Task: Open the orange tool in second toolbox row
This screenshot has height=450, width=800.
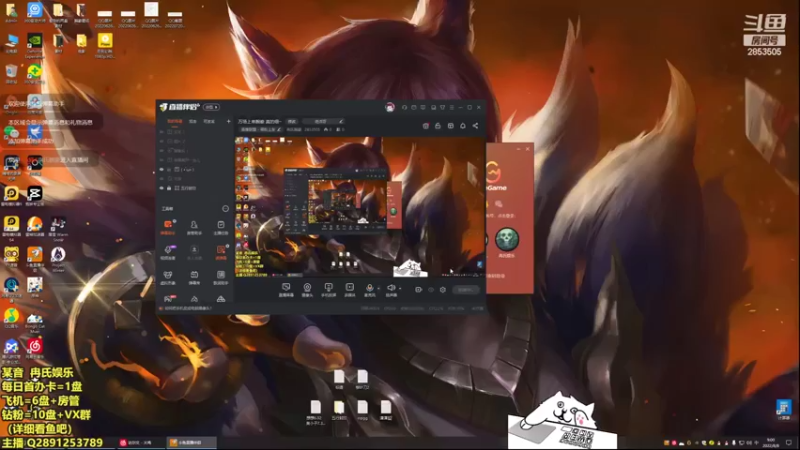Action: click(x=220, y=252)
